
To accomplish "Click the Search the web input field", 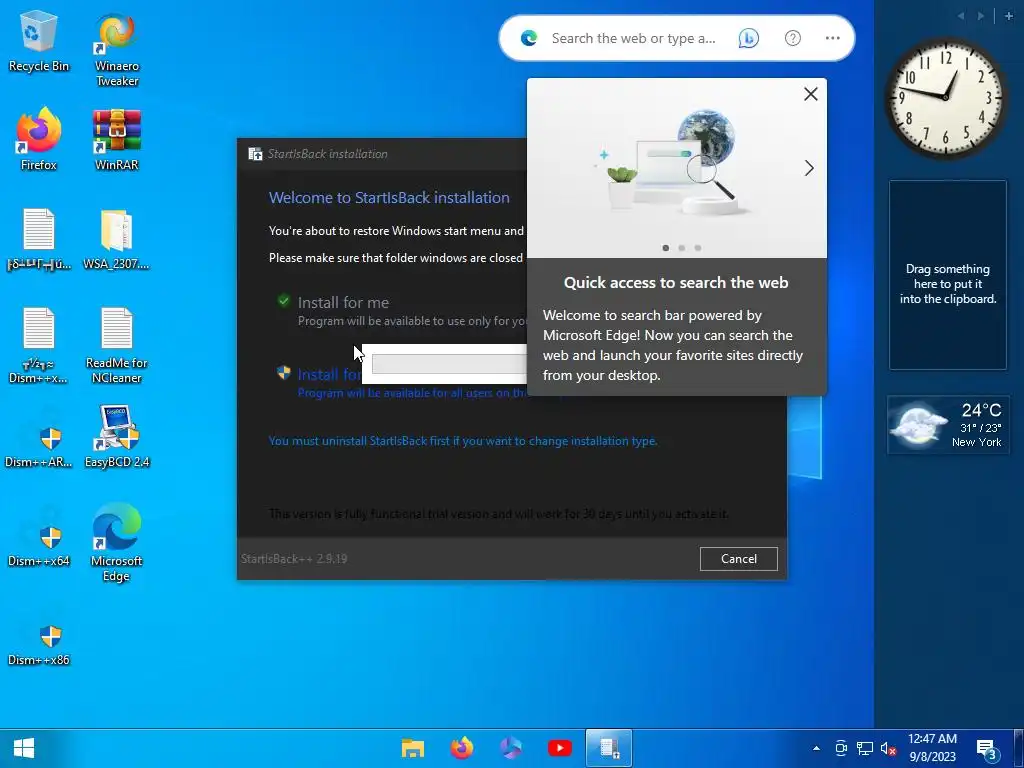I will coord(633,39).
